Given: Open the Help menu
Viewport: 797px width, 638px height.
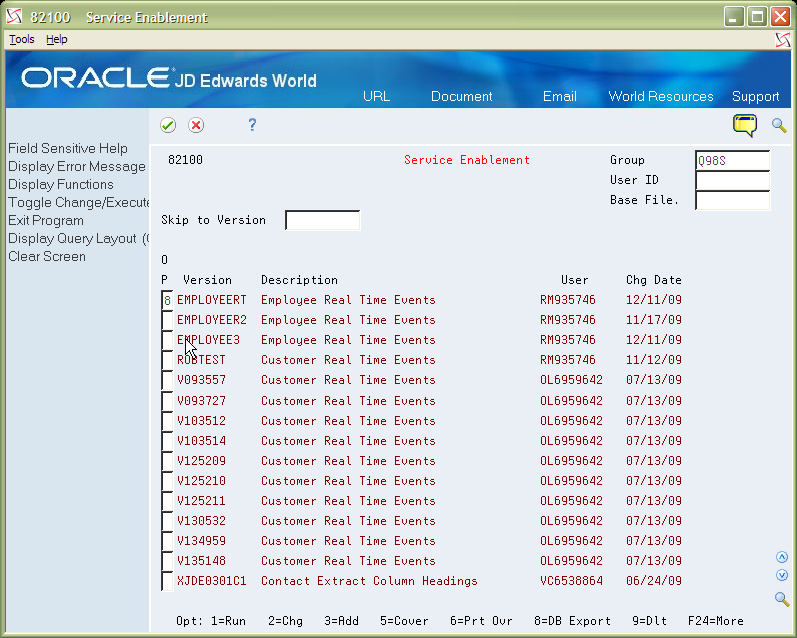Looking at the screenshot, I should (56, 39).
